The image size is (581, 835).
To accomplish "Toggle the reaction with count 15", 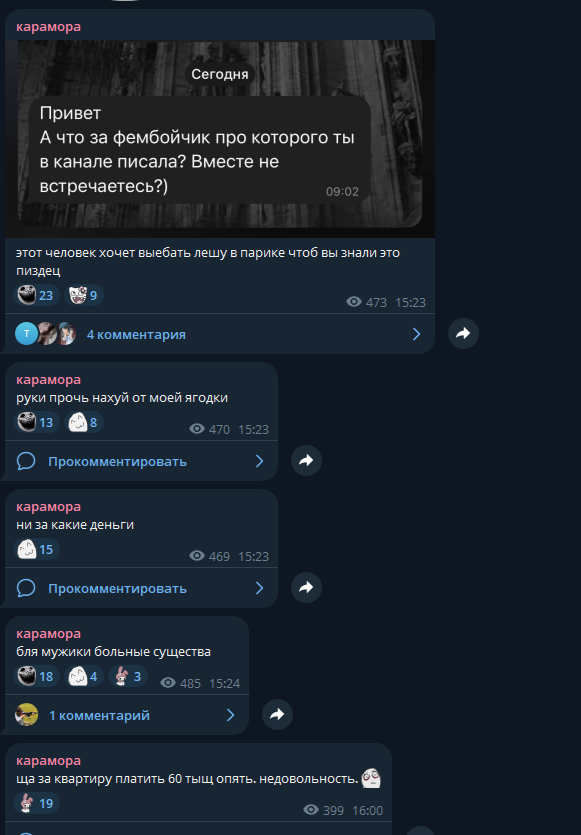I will point(36,549).
